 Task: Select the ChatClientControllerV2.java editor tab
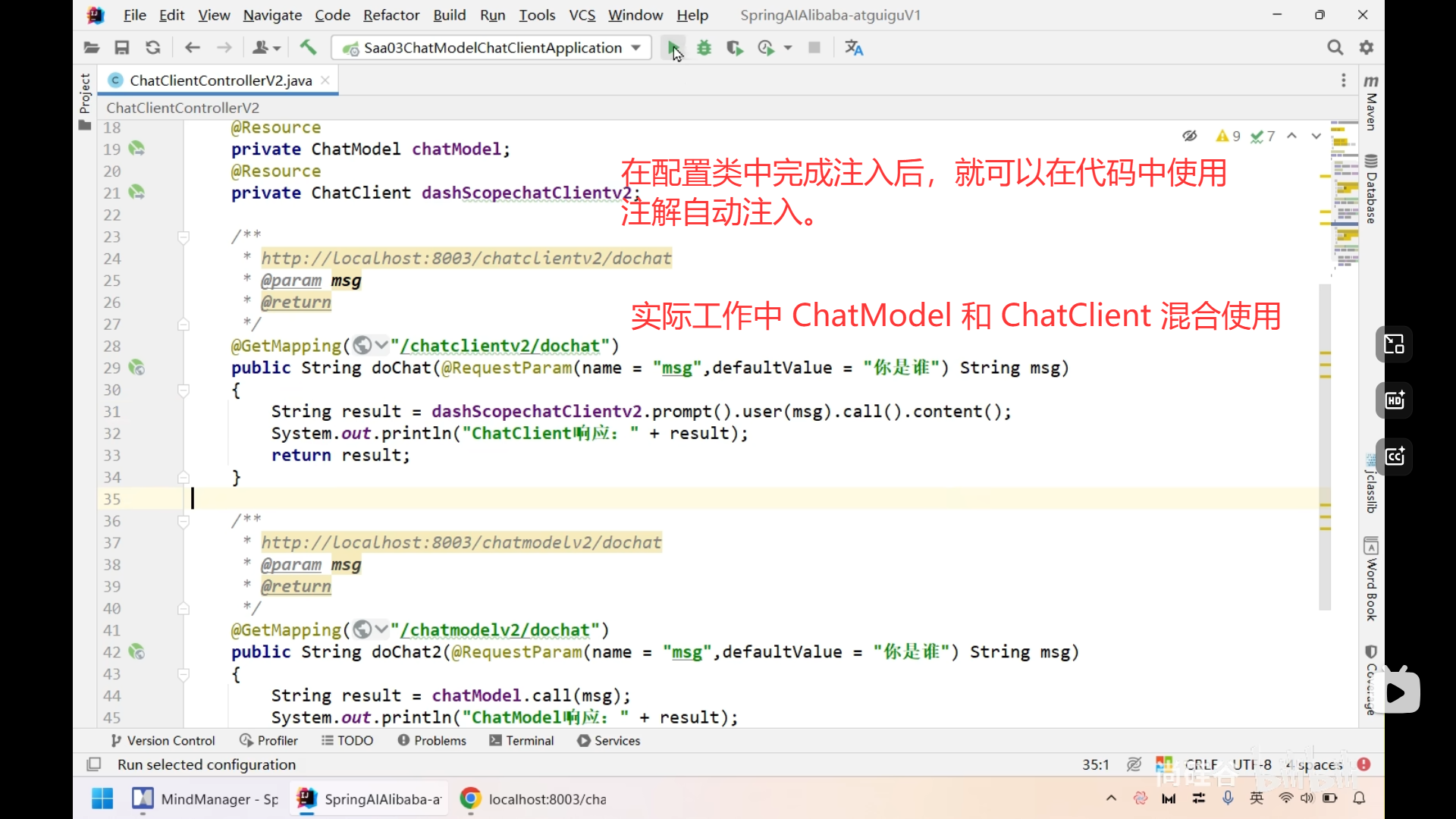tap(220, 80)
